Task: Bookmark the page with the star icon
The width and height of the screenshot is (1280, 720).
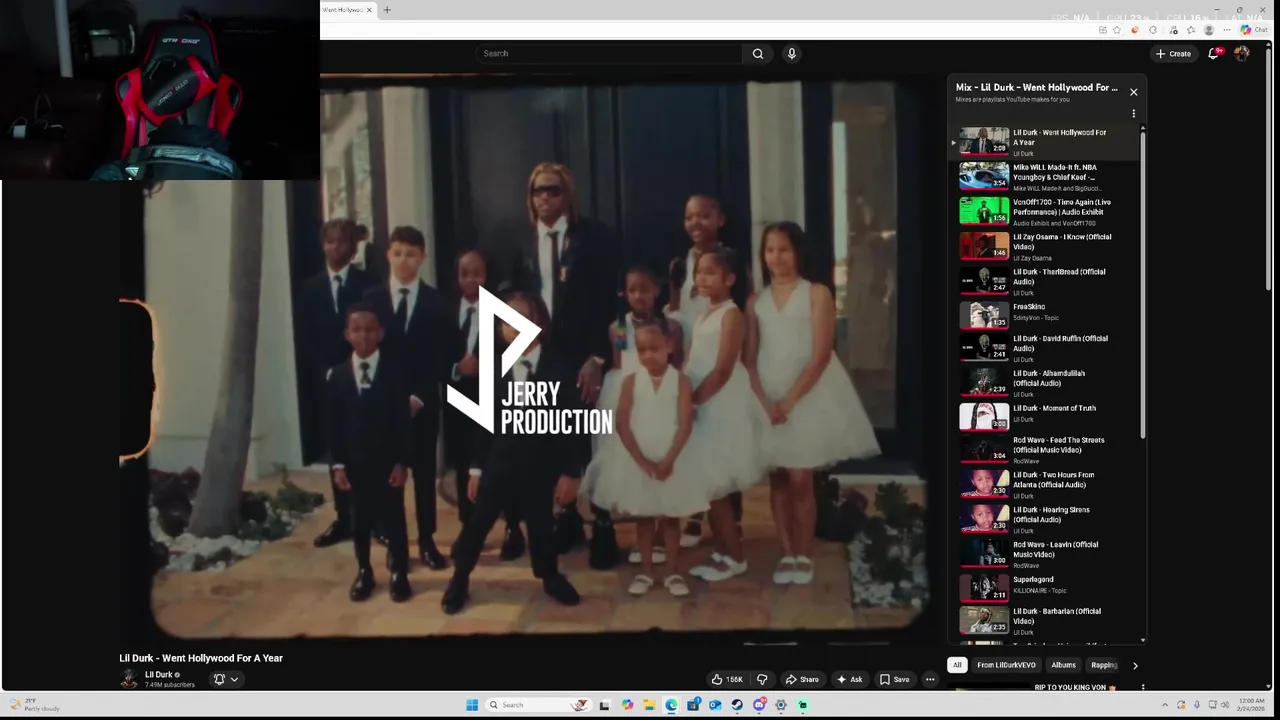Action: point(1117,30)
